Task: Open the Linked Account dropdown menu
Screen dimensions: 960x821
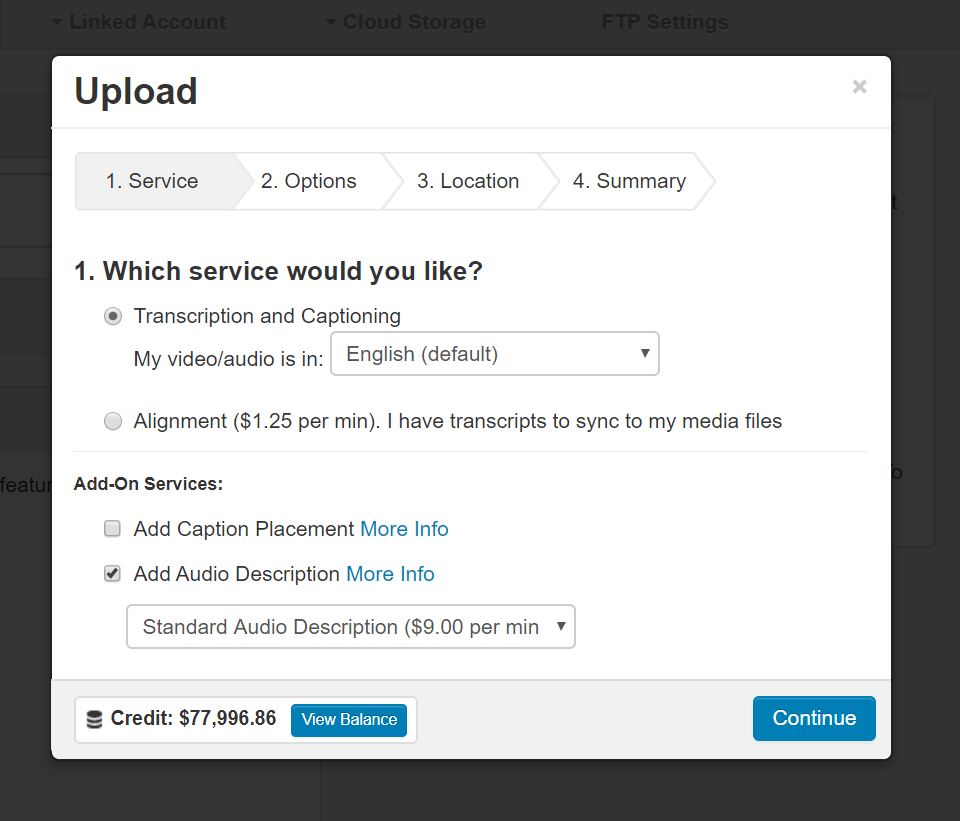Action: tap(138, 22)
